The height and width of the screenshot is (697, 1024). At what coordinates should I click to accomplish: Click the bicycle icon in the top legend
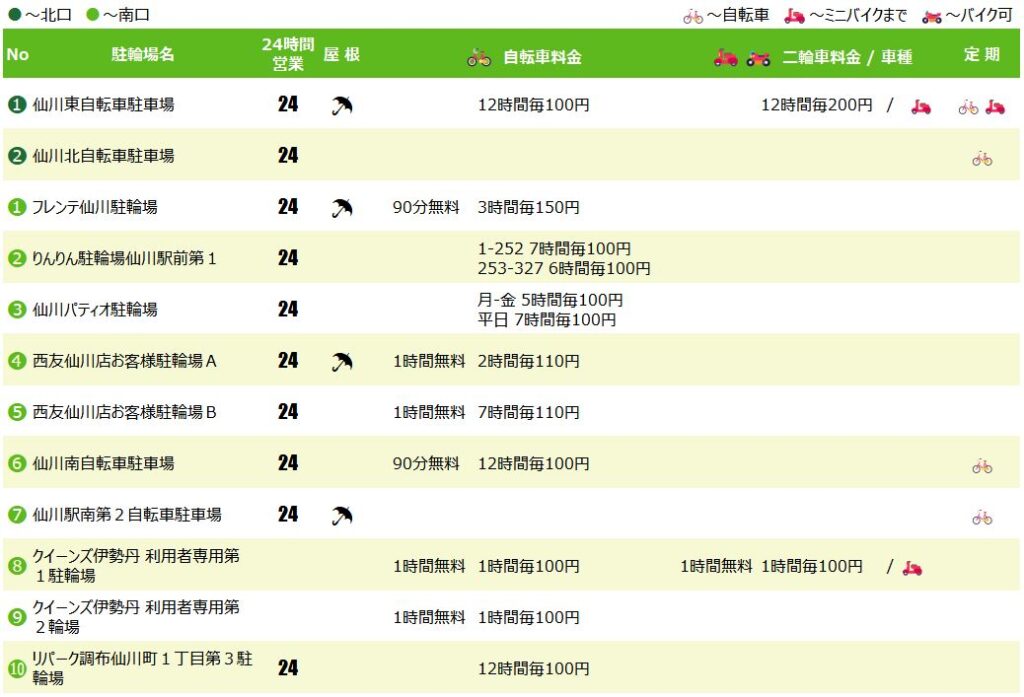pos(693,16)
